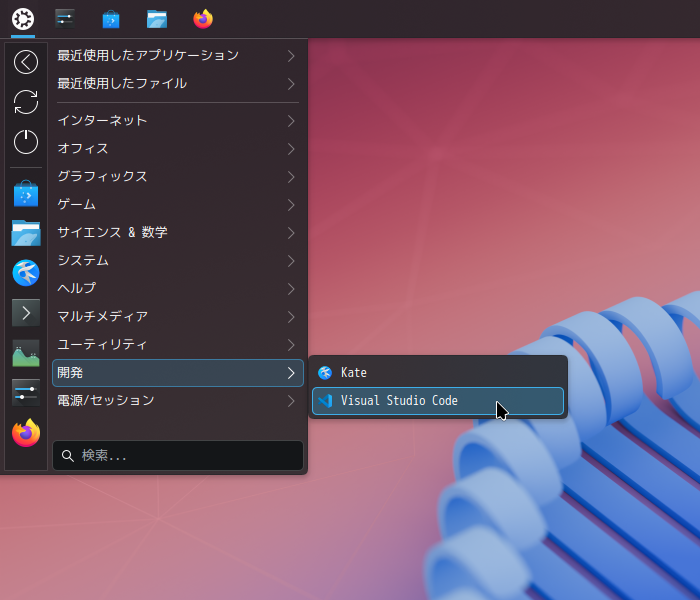Viewport: 700px width, 600px height.
Task: Launch System Settings from the top panel
Action: tap(65, 19)
